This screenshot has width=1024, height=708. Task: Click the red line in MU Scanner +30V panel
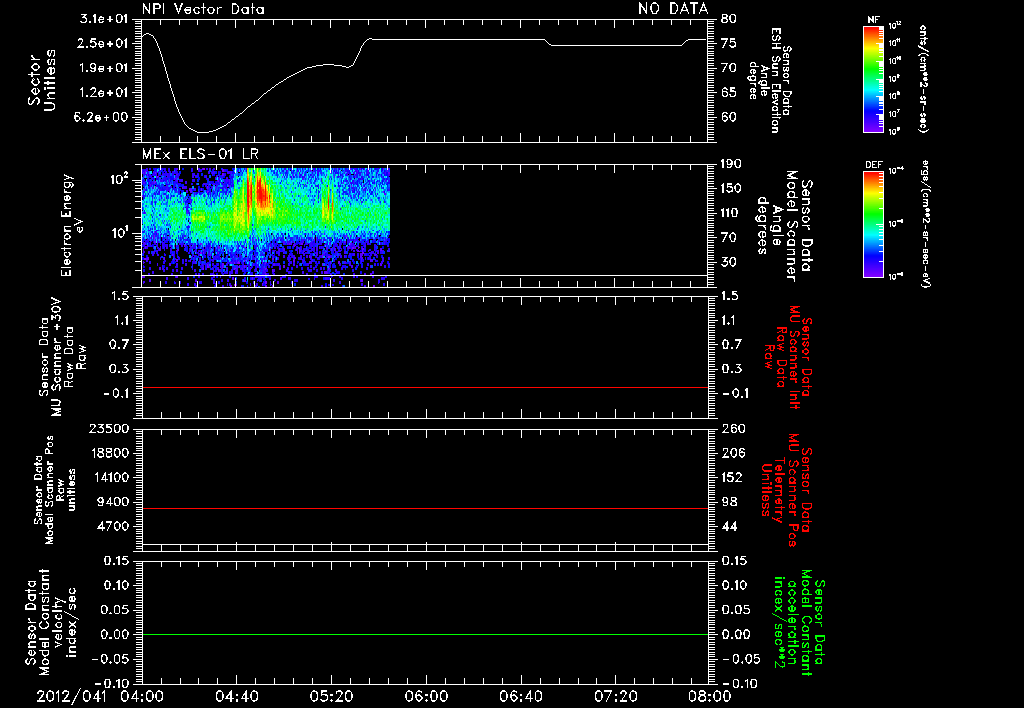pyautogui.click(x=424, y=387)
